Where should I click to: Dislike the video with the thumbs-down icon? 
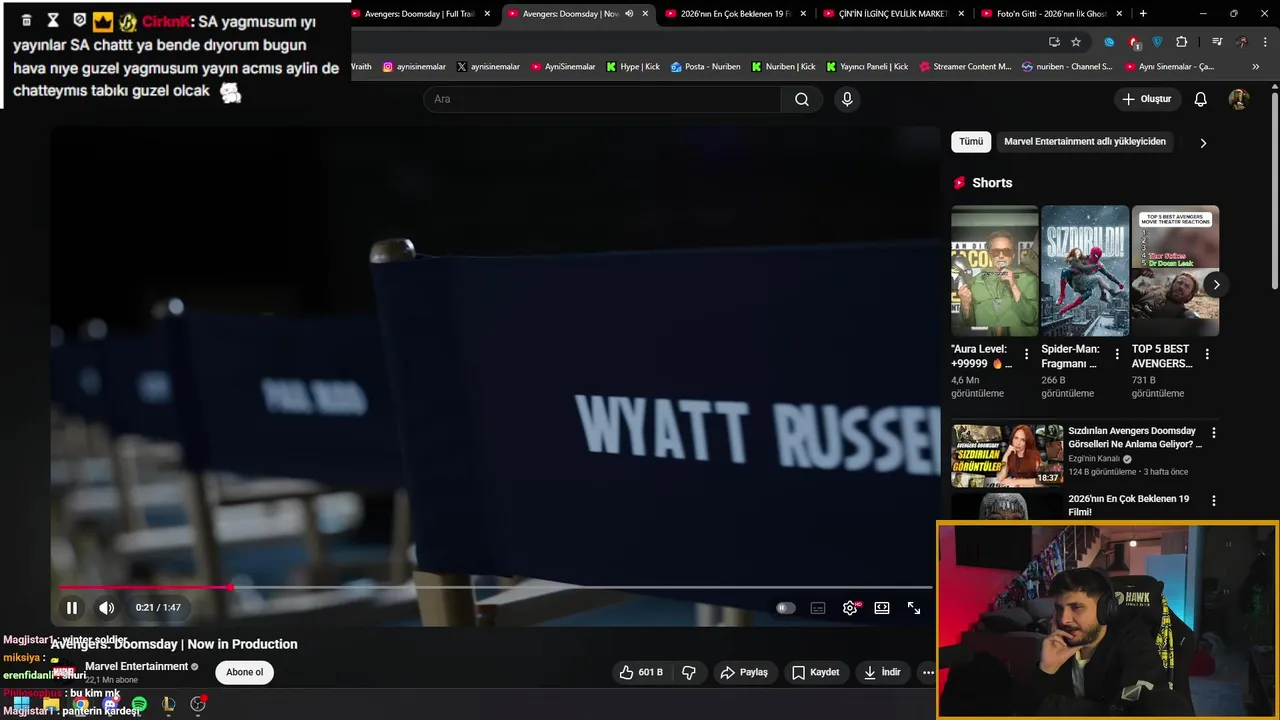click(688, 672)
